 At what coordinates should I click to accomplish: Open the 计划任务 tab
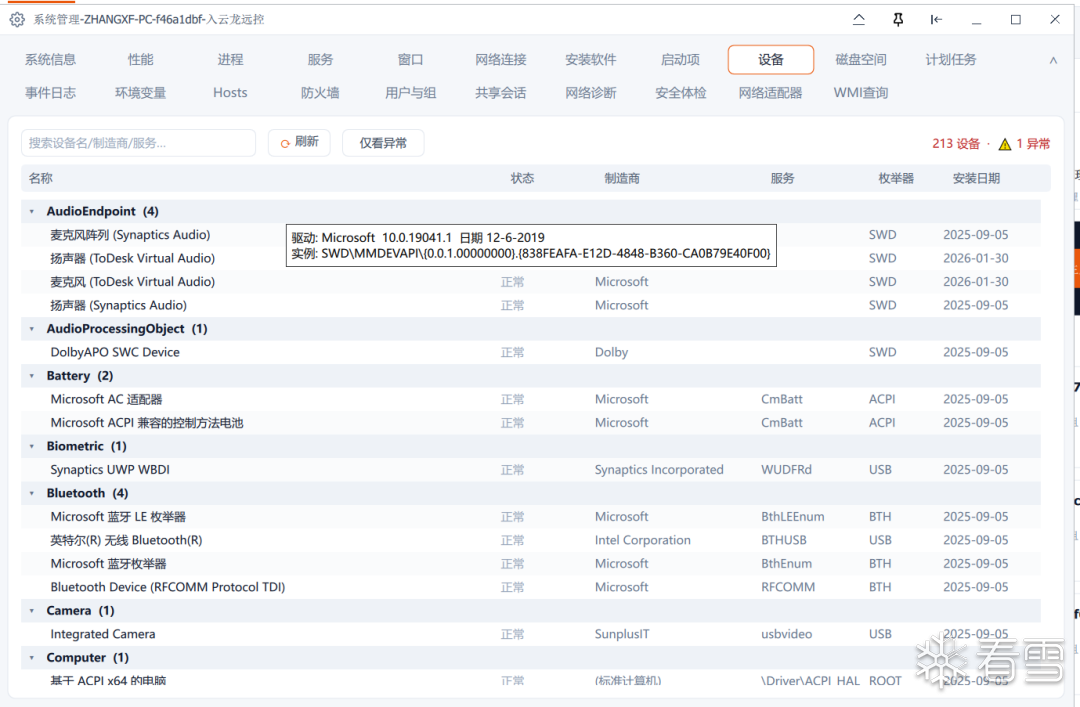pos(951,59)
